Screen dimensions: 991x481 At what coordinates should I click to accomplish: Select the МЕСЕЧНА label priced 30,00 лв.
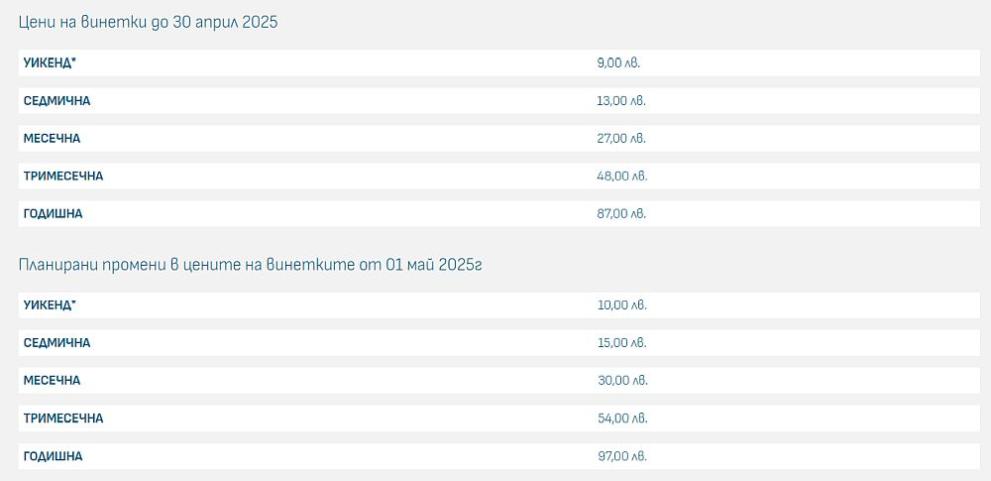click(52, 380)
